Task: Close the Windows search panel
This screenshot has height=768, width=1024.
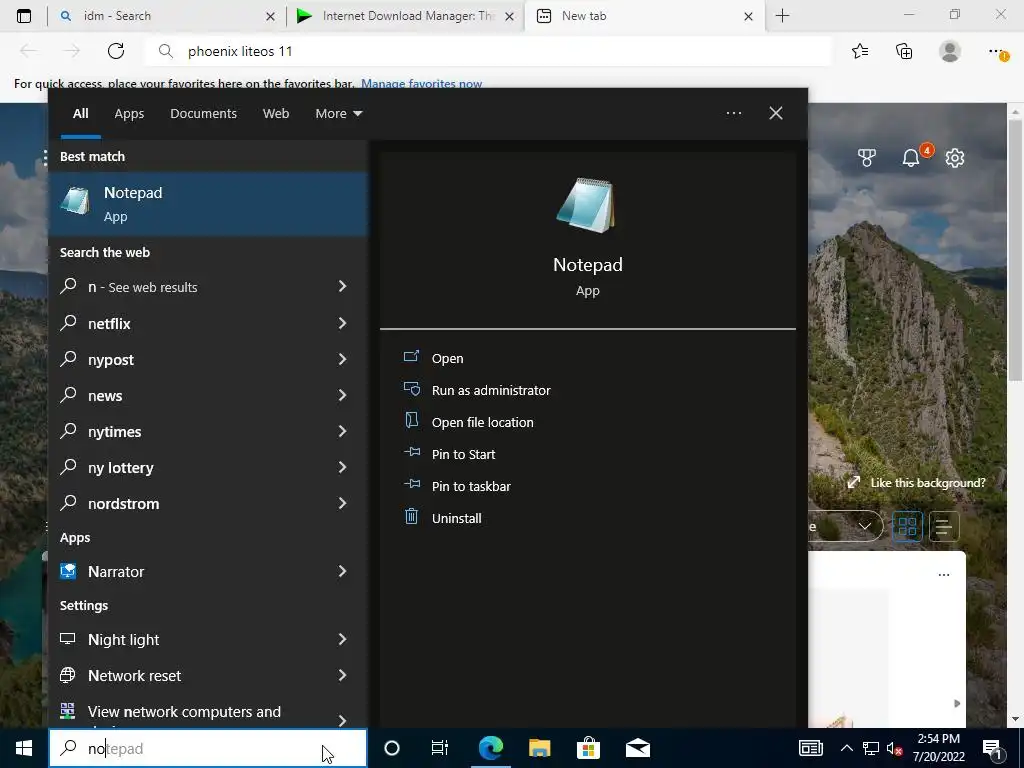Action: tap(775, 113)
